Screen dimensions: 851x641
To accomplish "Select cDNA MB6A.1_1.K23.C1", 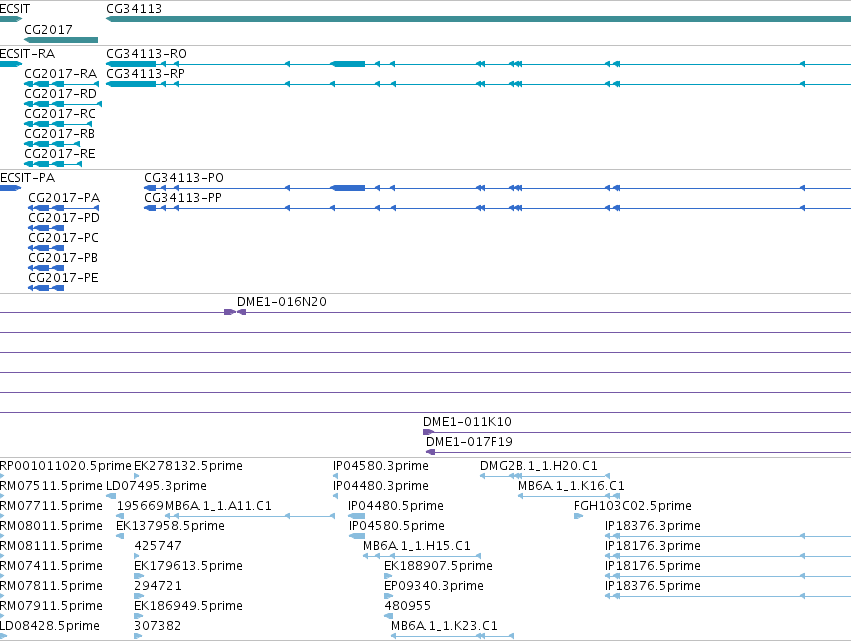I will point(444,626).
